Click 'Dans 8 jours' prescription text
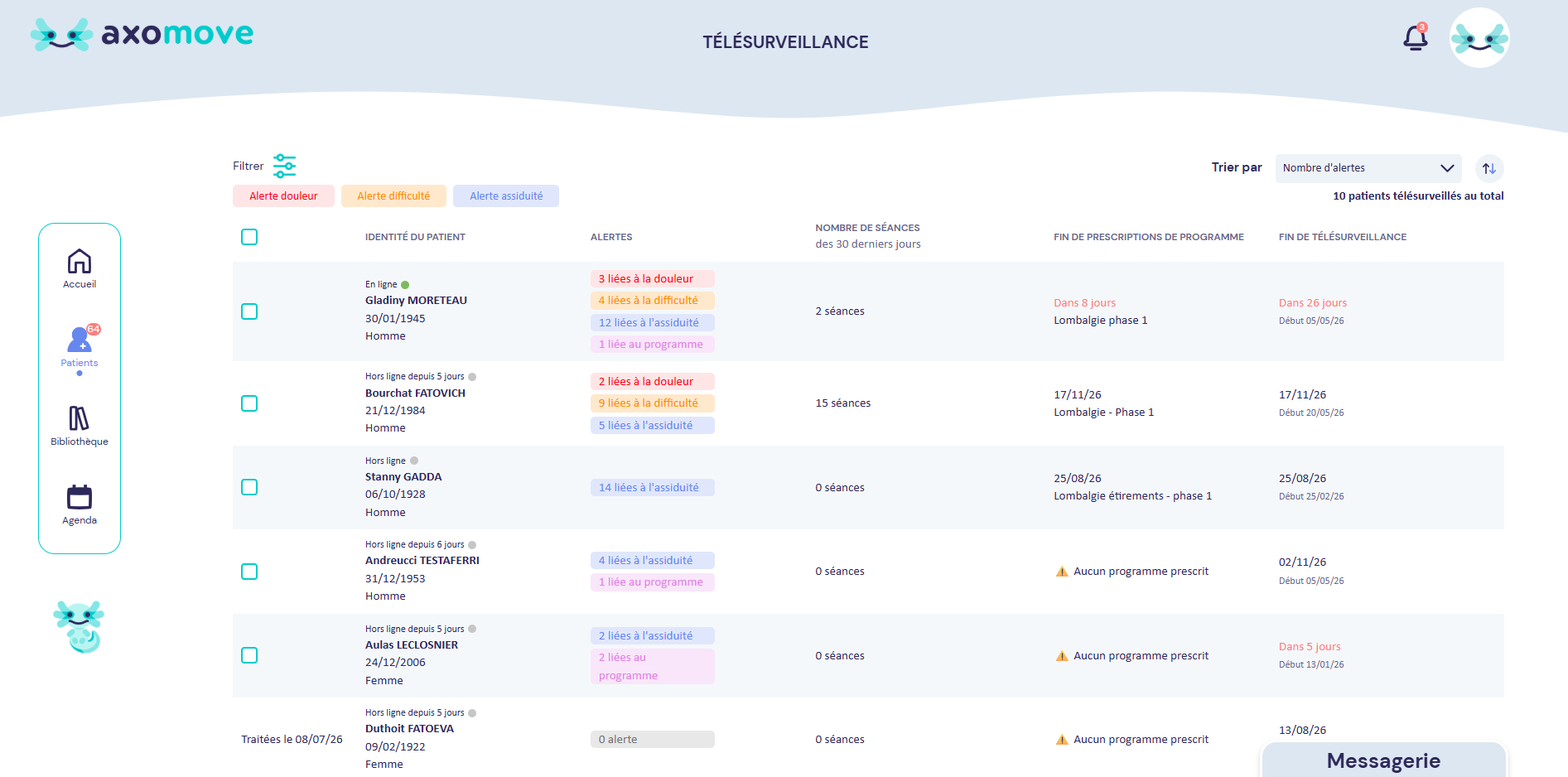The image size is (1568, 777). point(1084,303)
